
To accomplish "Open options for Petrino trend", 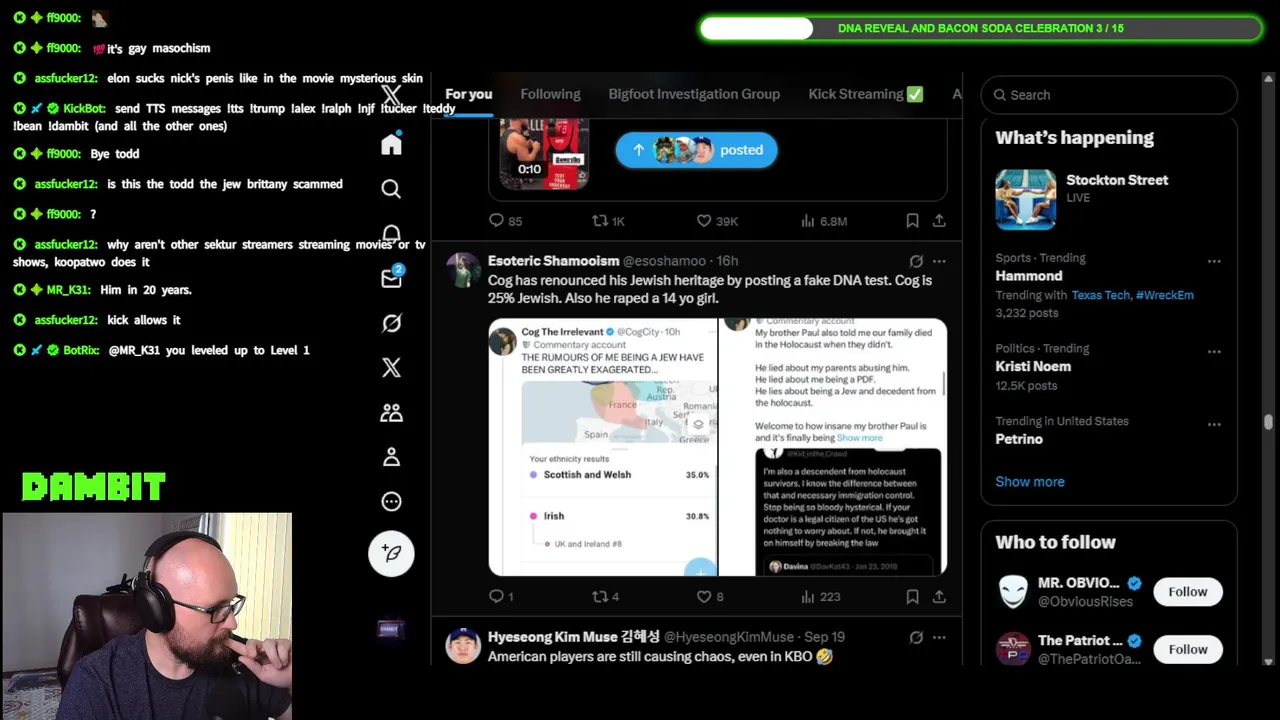I will coord(1214,424).
